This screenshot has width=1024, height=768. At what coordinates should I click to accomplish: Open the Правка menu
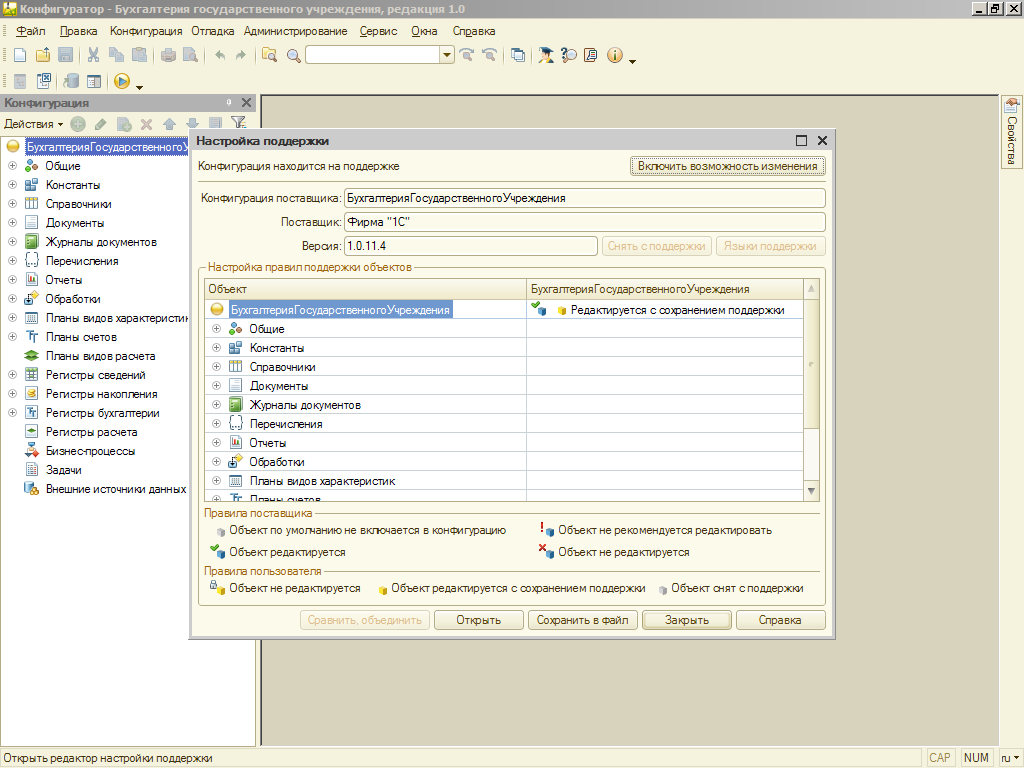78,31
